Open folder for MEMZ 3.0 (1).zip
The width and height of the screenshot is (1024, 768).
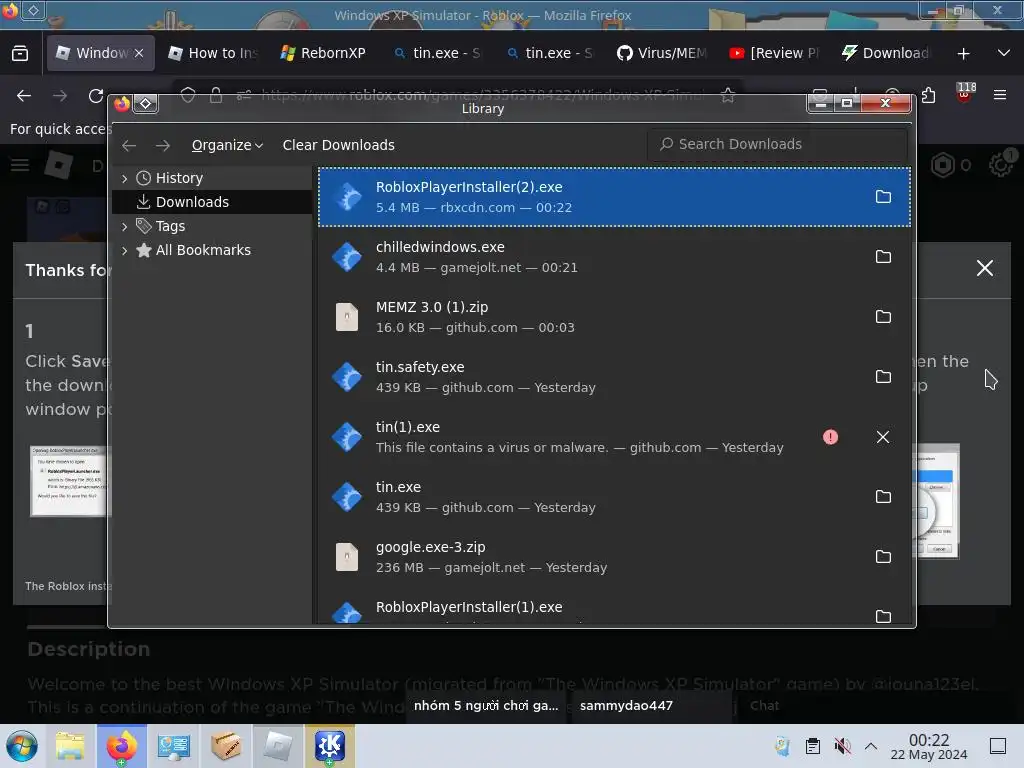point(883,317)
